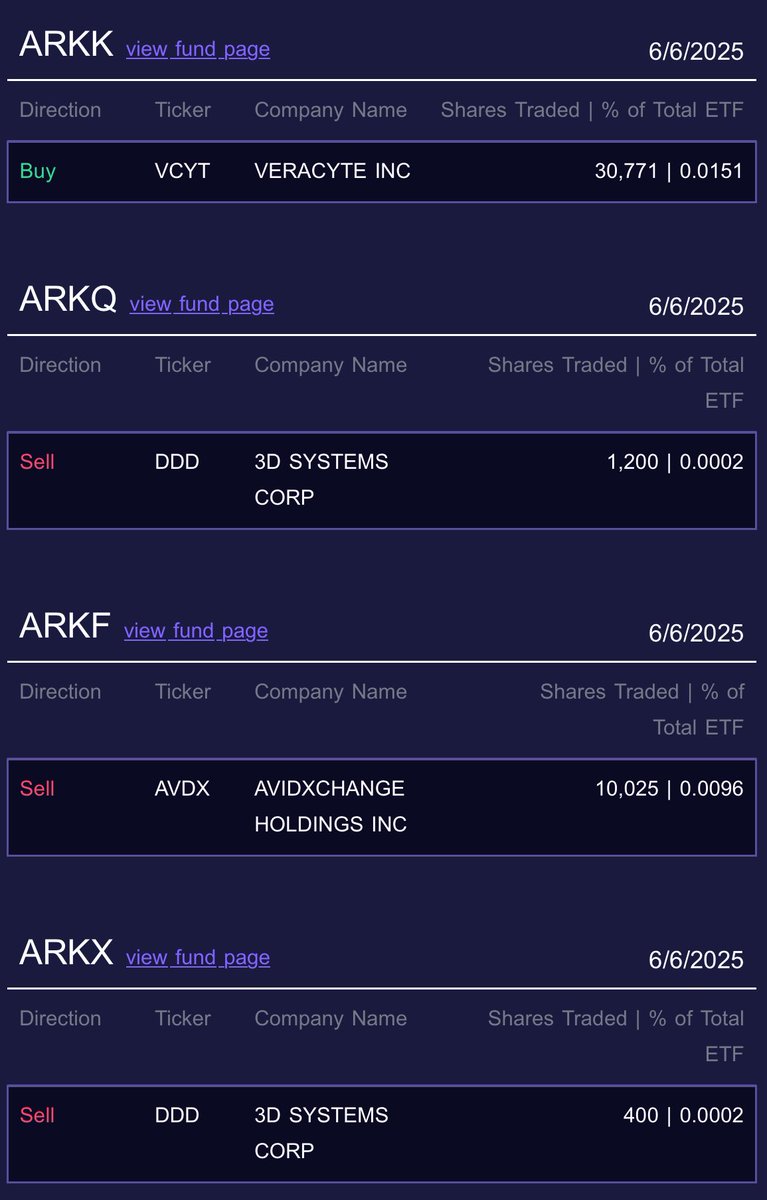Screen dimensions: 767x1200
Task: Click the green Buy label
Action: point(38,171)
